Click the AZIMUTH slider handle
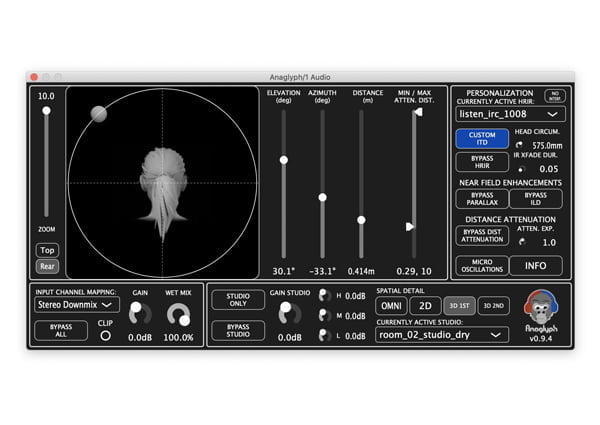 tap(323, 197)
